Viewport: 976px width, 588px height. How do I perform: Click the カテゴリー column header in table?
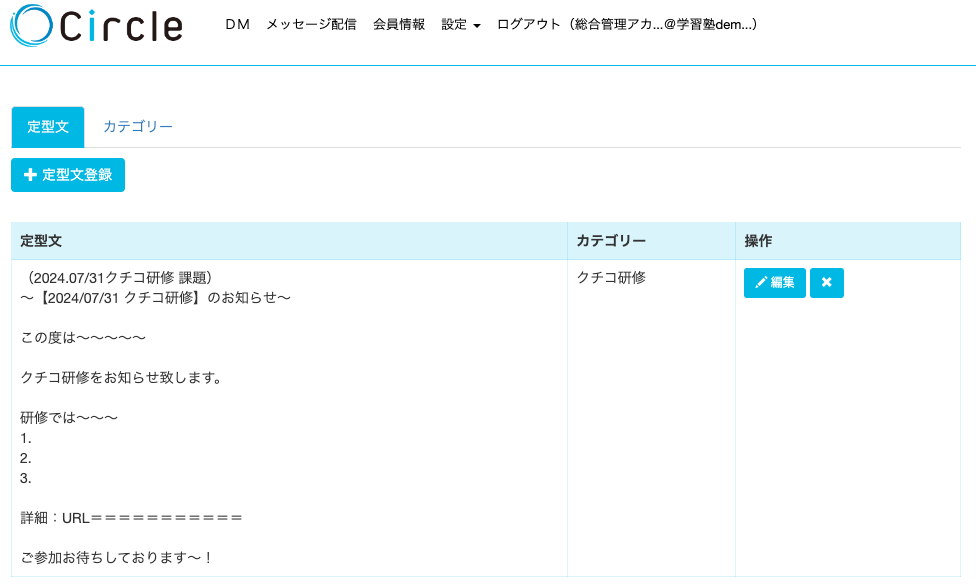[611, 241]
